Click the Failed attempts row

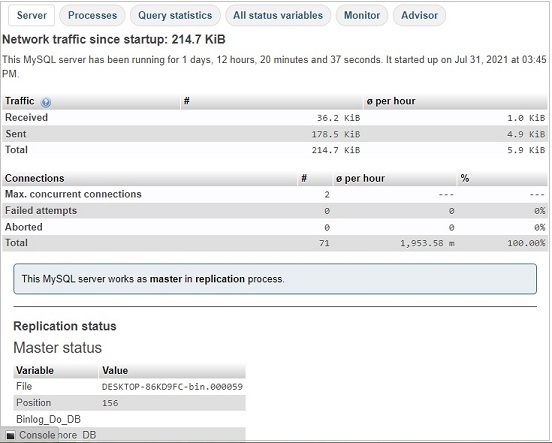point(275,211)
